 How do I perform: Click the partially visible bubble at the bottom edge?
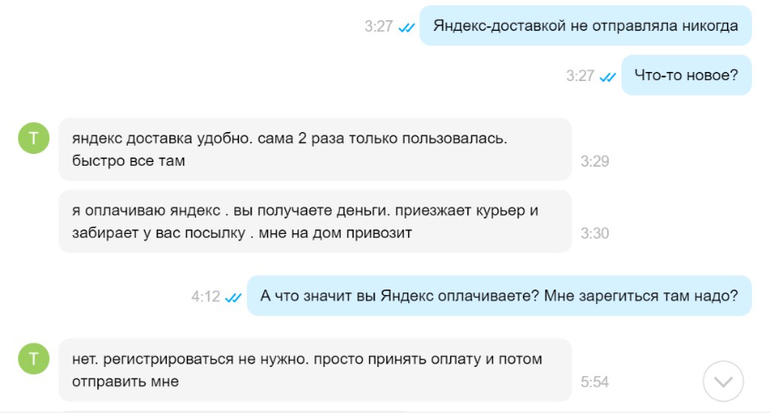315,413
